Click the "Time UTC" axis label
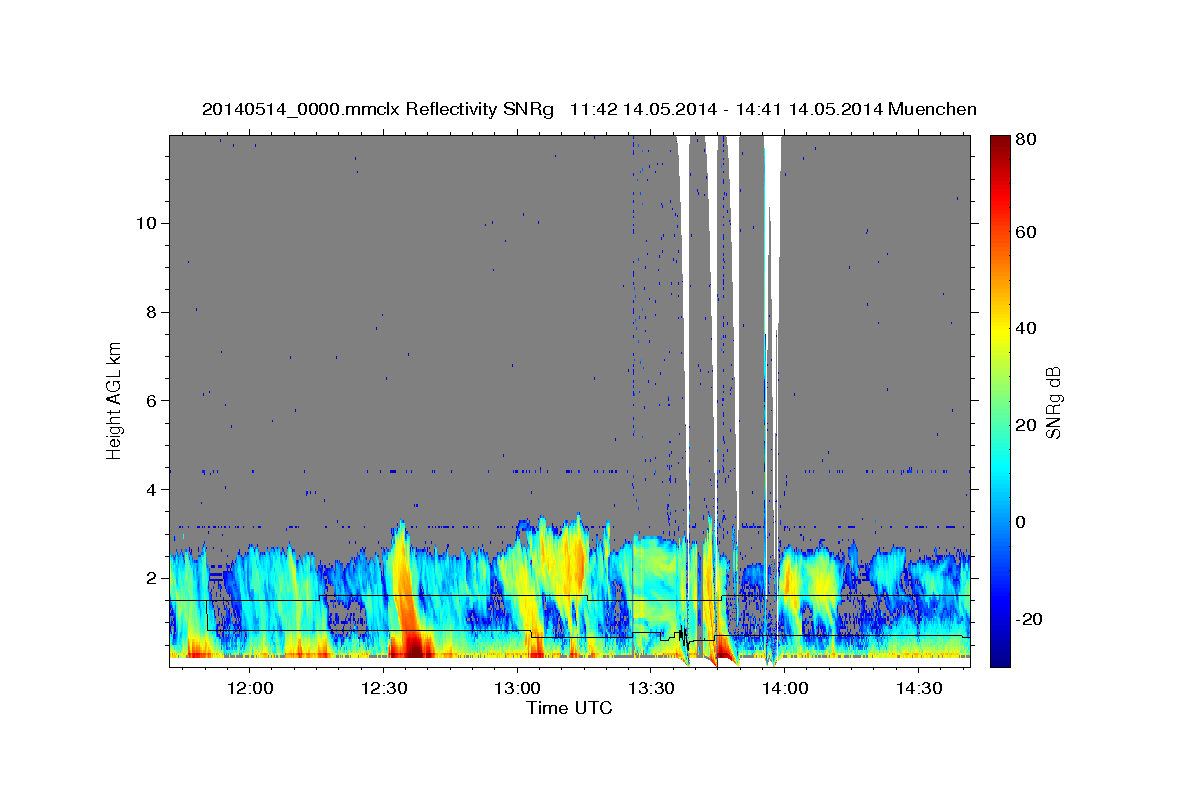This screenshot has width=1200, height=800. (x=569, y=708)
